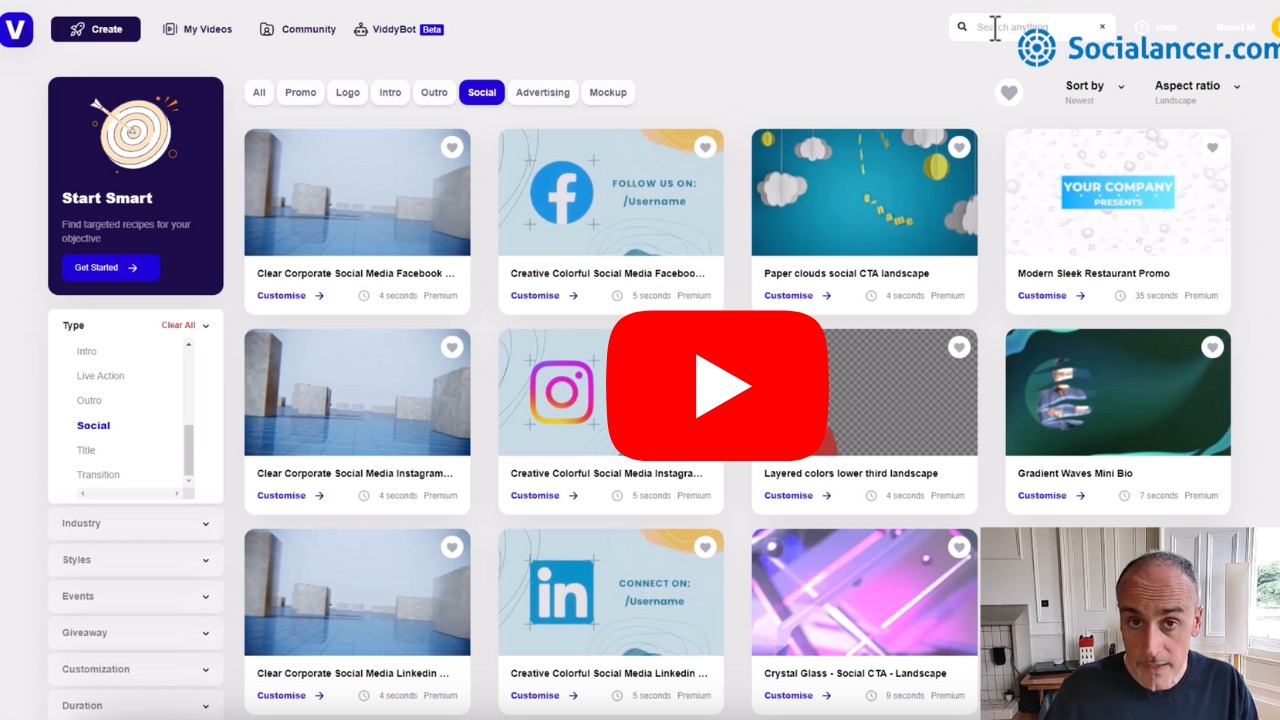Viewport: 1280px width, 720px height.
Task: Toggle the favourites heart filter
Action: pyautogui.click(x=1009, y=93)
